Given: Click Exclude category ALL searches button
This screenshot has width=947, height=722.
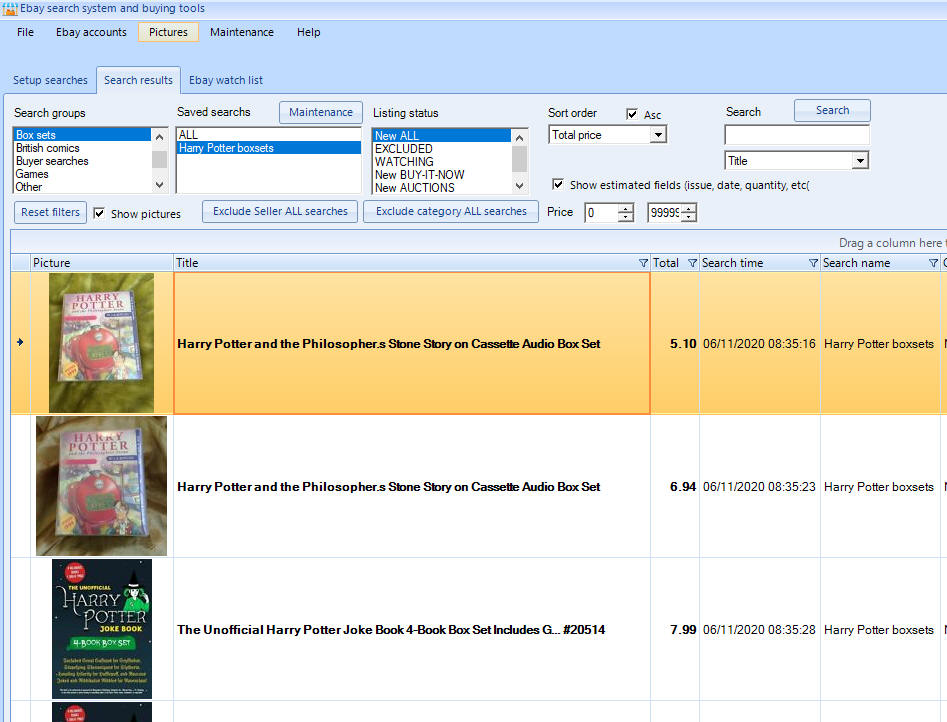Looking at the screenshot, I should 451,211.
